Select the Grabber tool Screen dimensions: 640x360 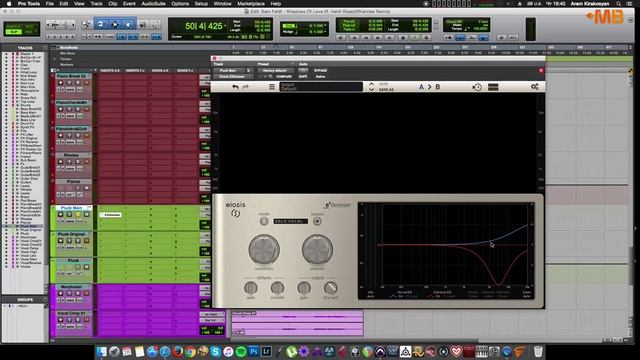128,25
